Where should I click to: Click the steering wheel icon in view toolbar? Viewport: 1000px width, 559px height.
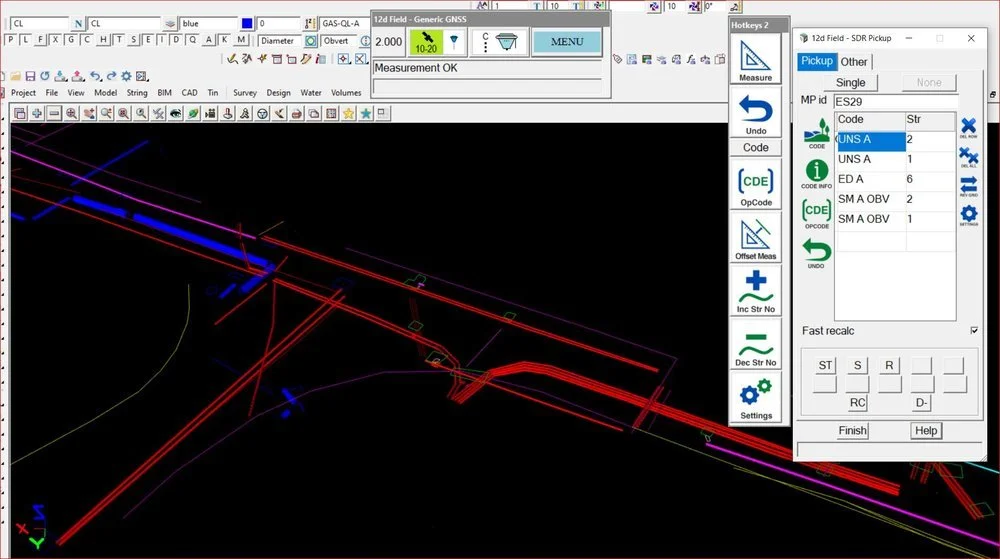click(x=262, y=113)
